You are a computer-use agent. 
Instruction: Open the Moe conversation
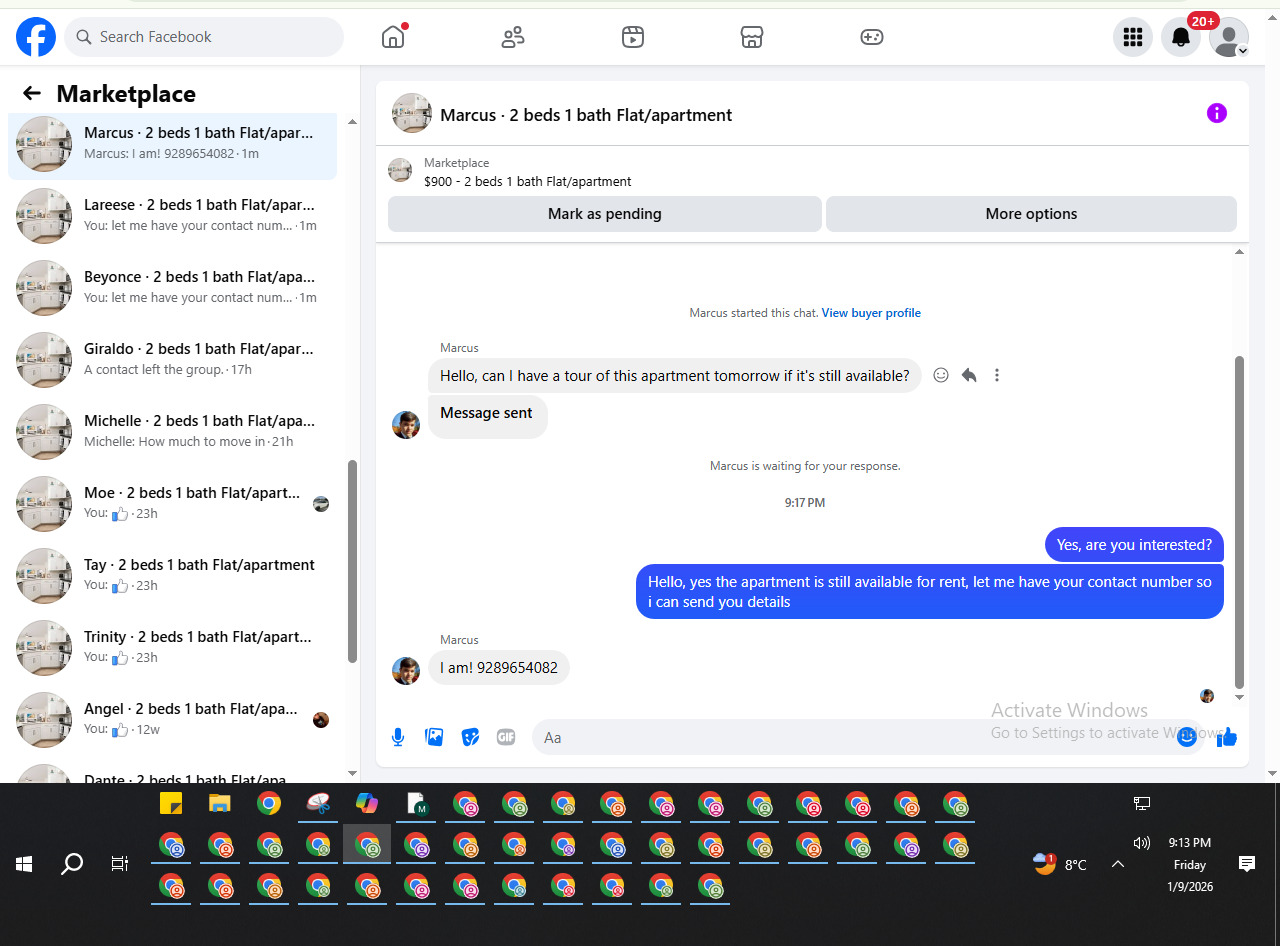coord(172,504)
